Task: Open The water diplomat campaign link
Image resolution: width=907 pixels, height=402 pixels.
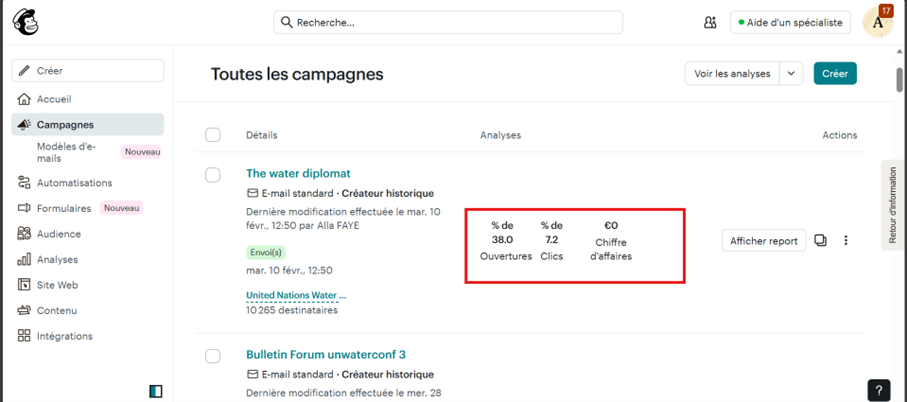Action: [x=298, y=173]
